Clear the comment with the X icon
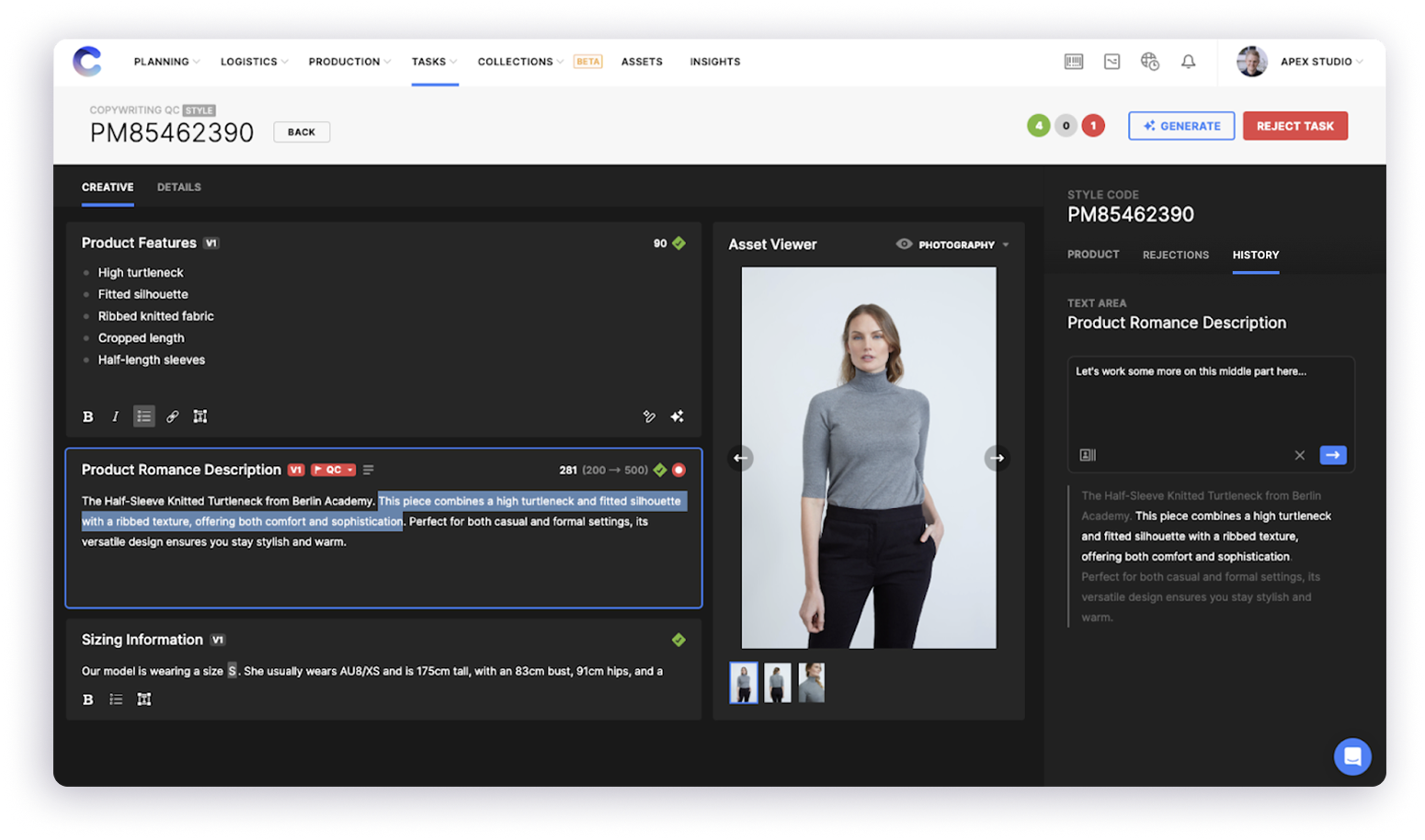Screen dimensions: 1425x840 (x=1300, y=455)
